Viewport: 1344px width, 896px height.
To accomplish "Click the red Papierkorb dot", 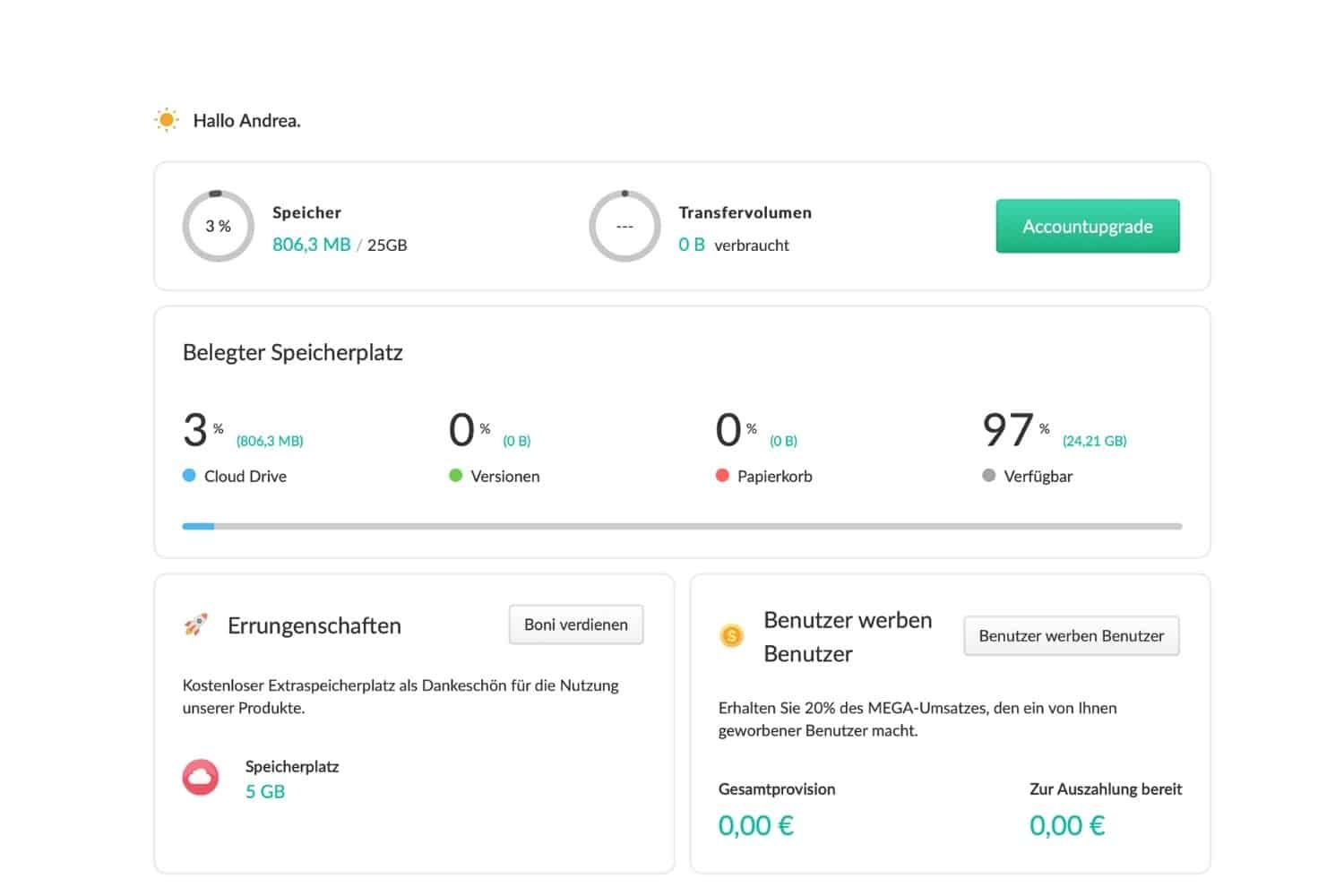I will 722,476.
